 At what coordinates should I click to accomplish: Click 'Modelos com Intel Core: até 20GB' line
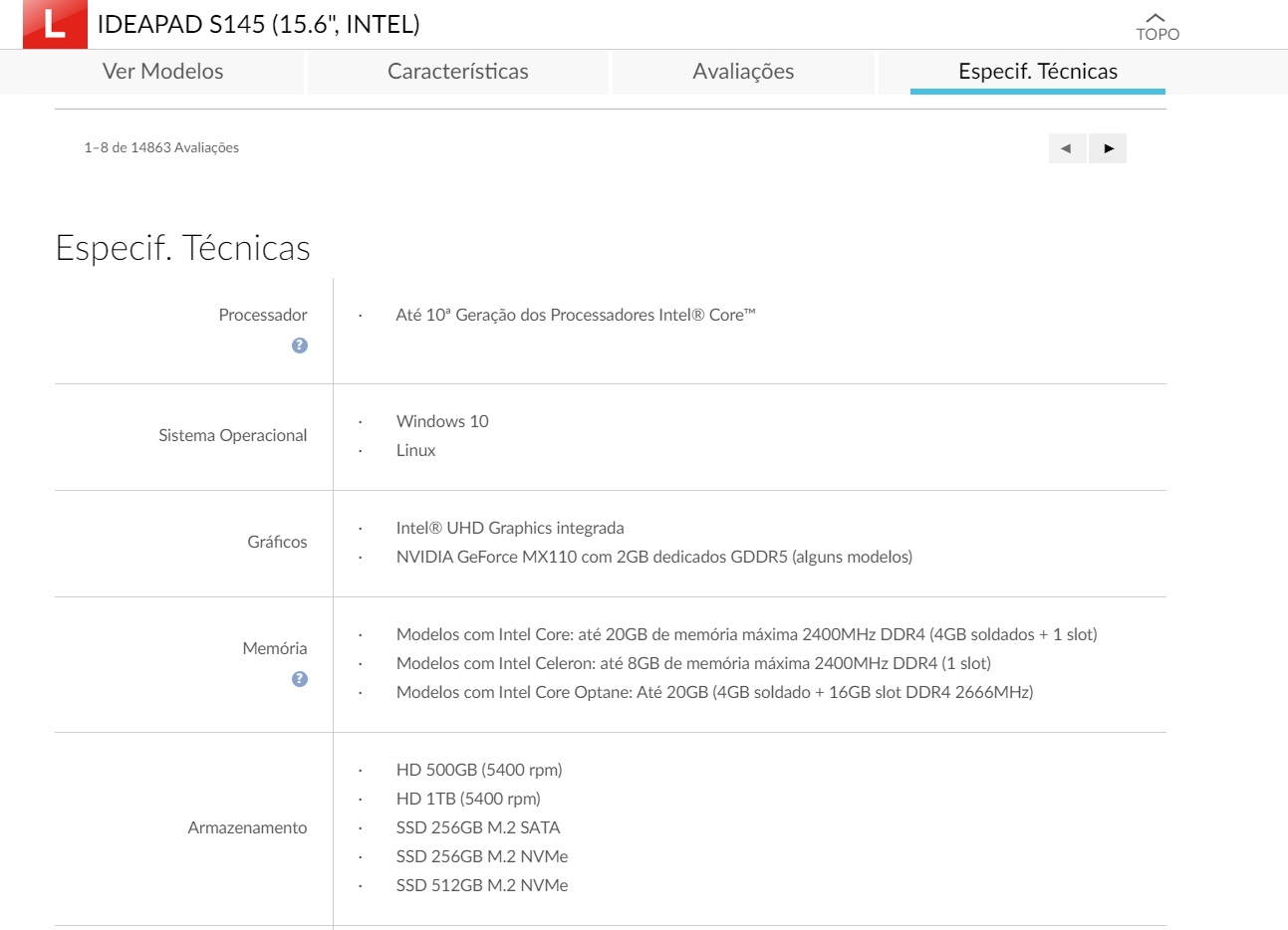click(747, 634)
